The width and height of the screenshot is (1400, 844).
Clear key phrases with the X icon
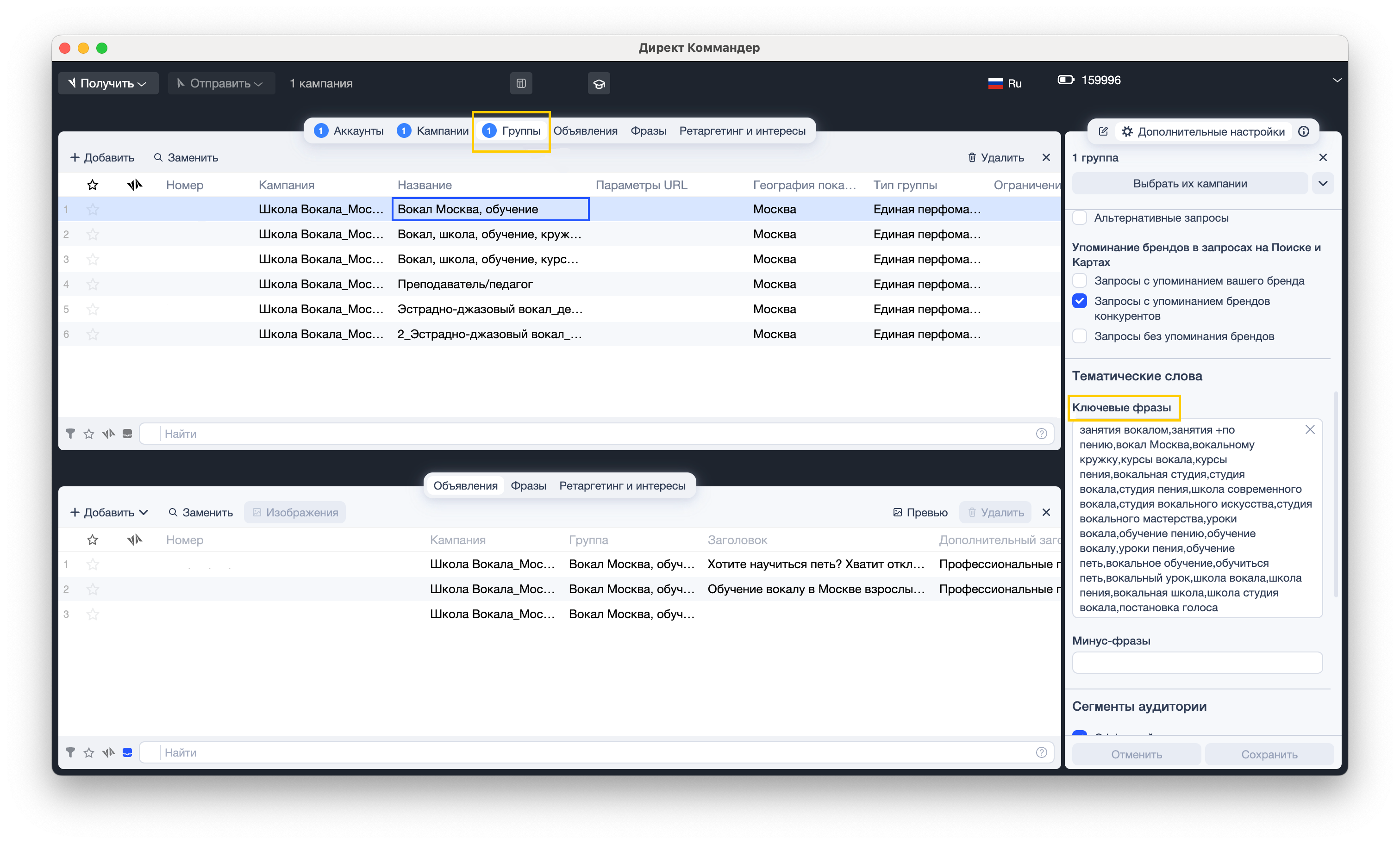pyautogui.click(x=1310, y=429)
